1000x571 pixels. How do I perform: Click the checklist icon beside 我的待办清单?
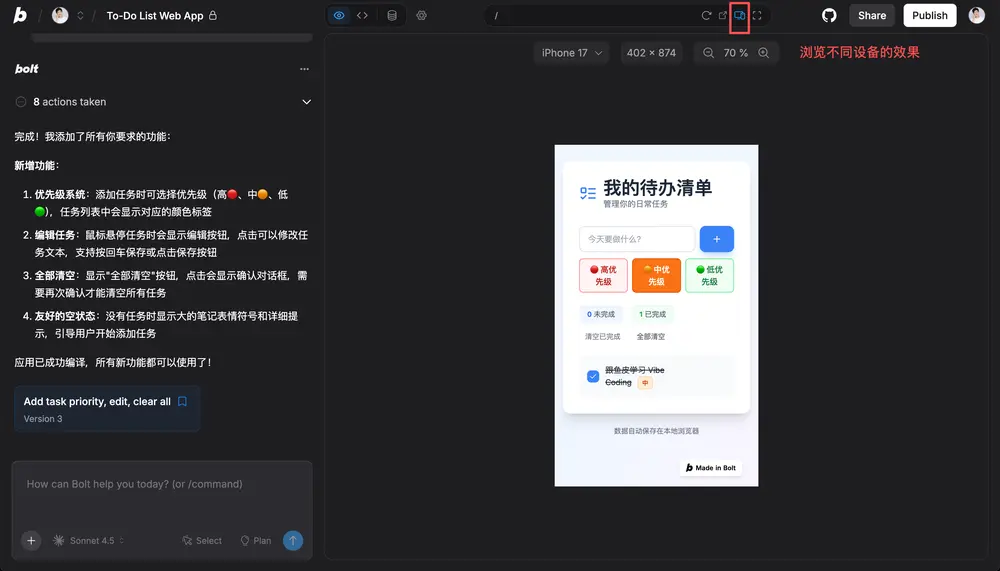click(x=588, y=193)
